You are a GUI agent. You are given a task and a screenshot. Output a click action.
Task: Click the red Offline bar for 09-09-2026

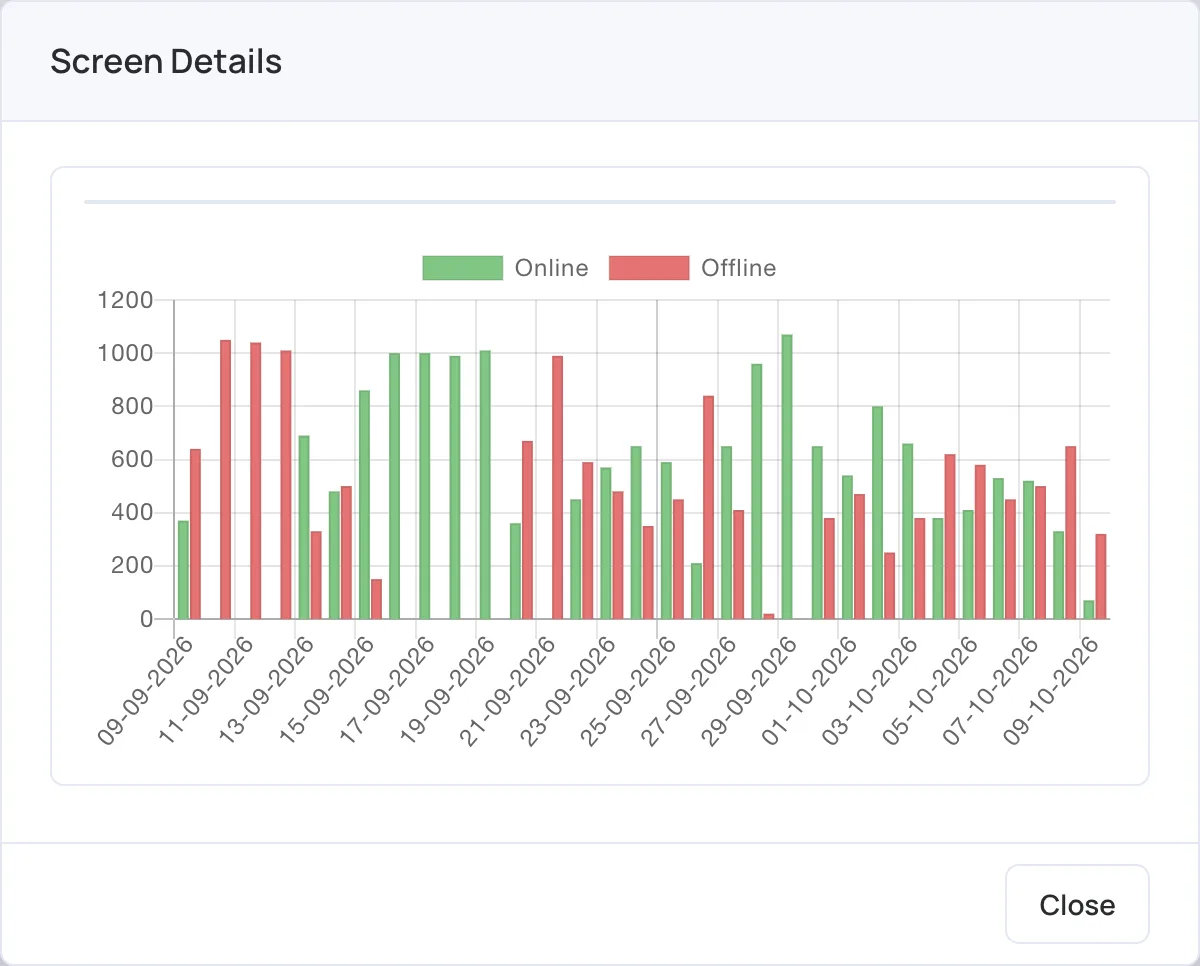(195, 534)
